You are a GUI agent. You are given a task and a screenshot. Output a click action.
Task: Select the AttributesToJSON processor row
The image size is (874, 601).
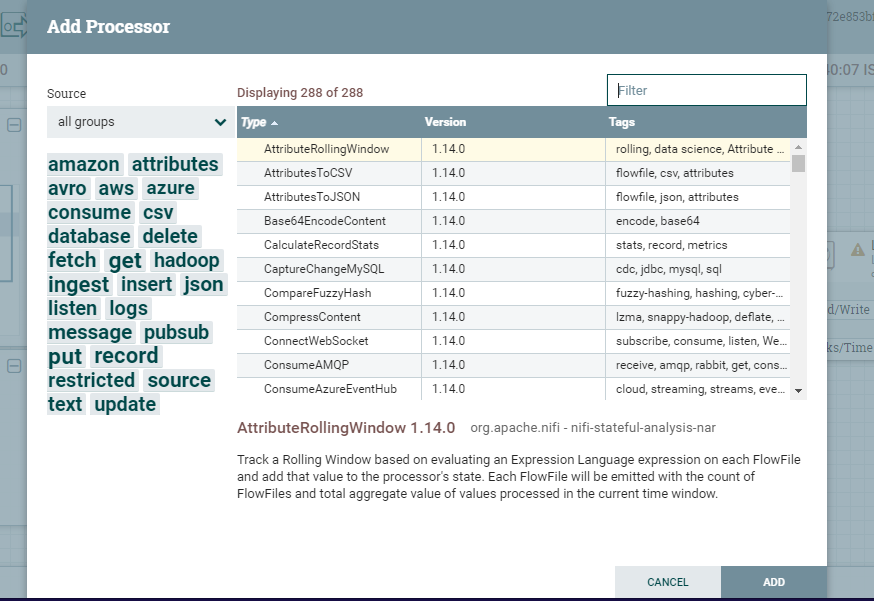(513, 197)
